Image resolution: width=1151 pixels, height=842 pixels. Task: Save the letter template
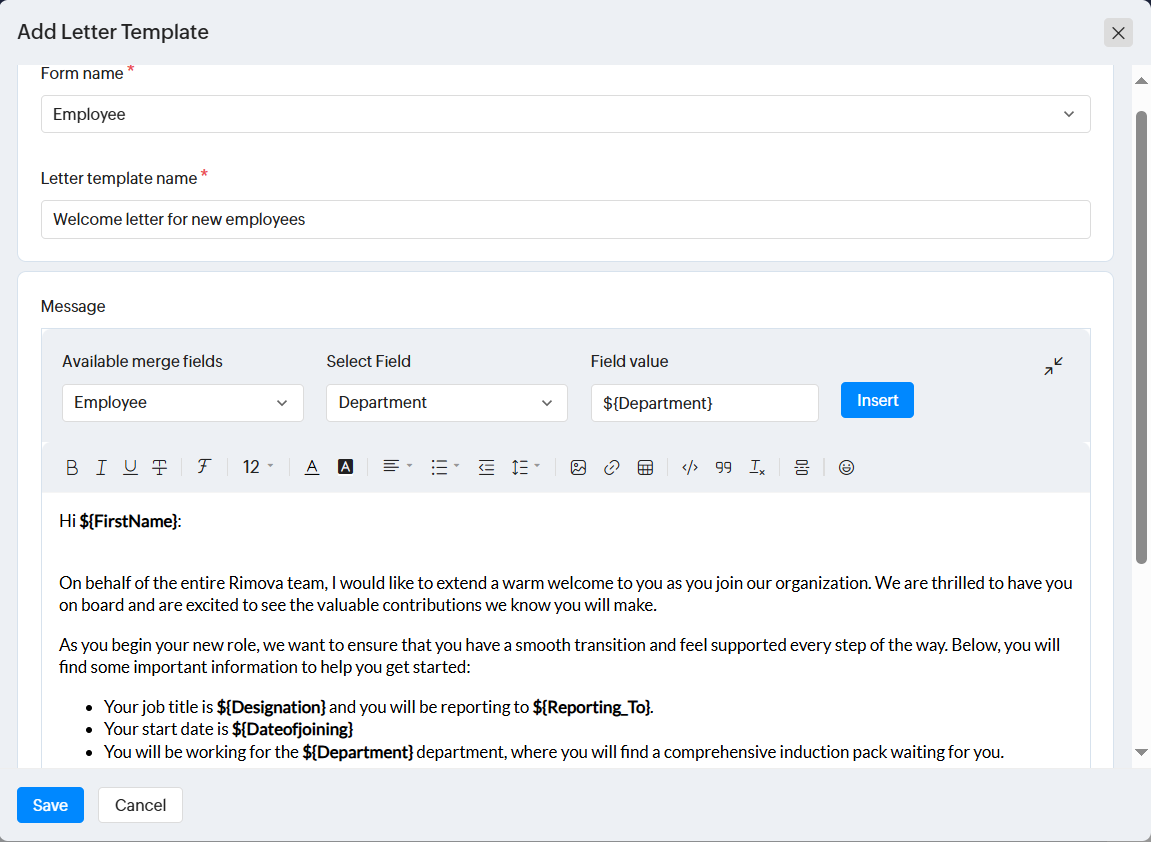click(50, 805)
